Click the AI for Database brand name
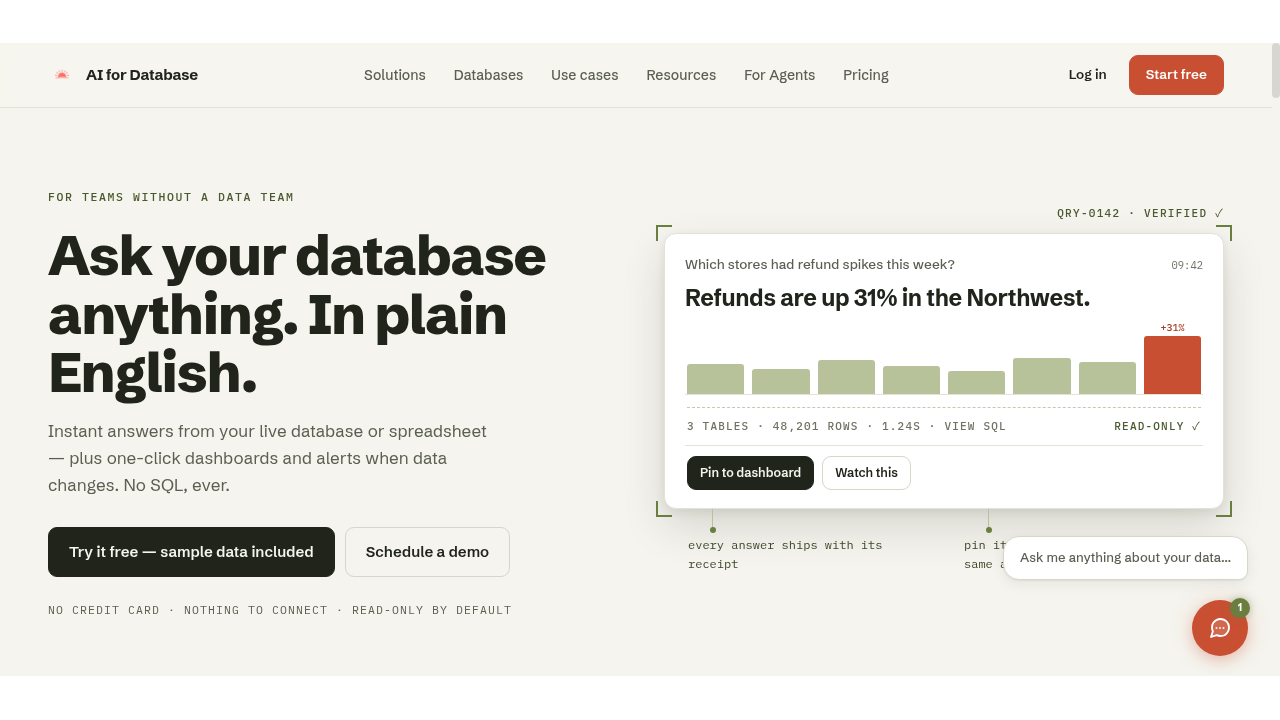The image size is (1280, 720). [x=142, y=75]
